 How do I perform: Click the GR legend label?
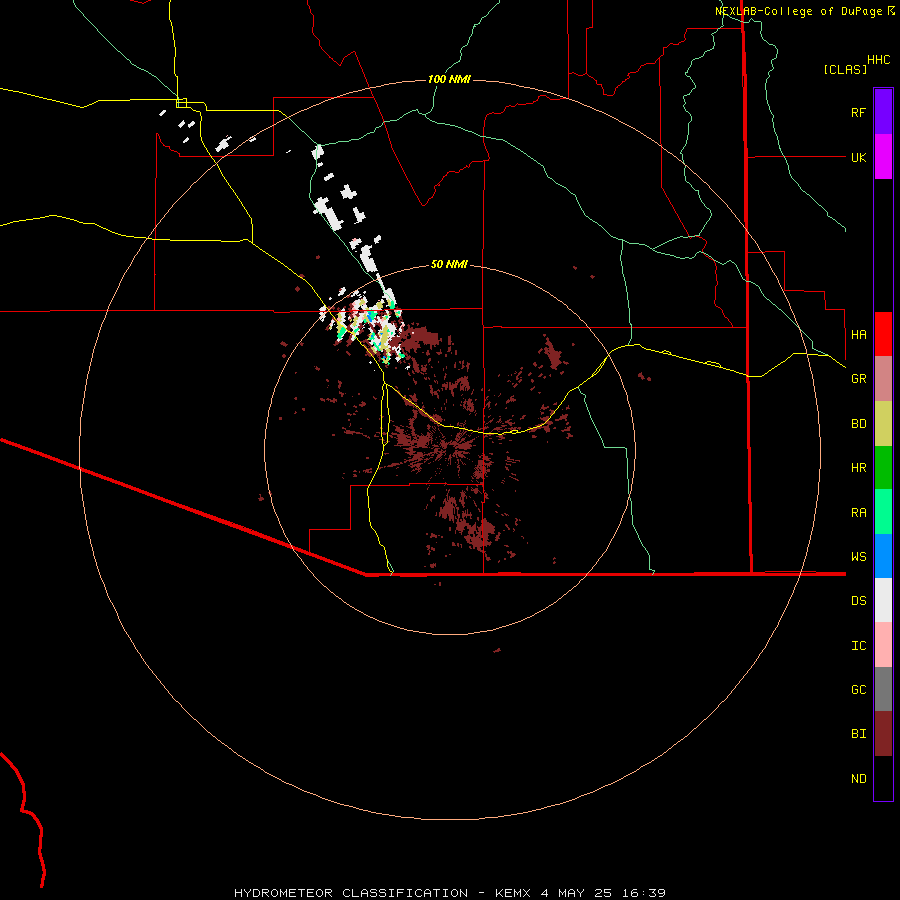click(x=858, y=379)
